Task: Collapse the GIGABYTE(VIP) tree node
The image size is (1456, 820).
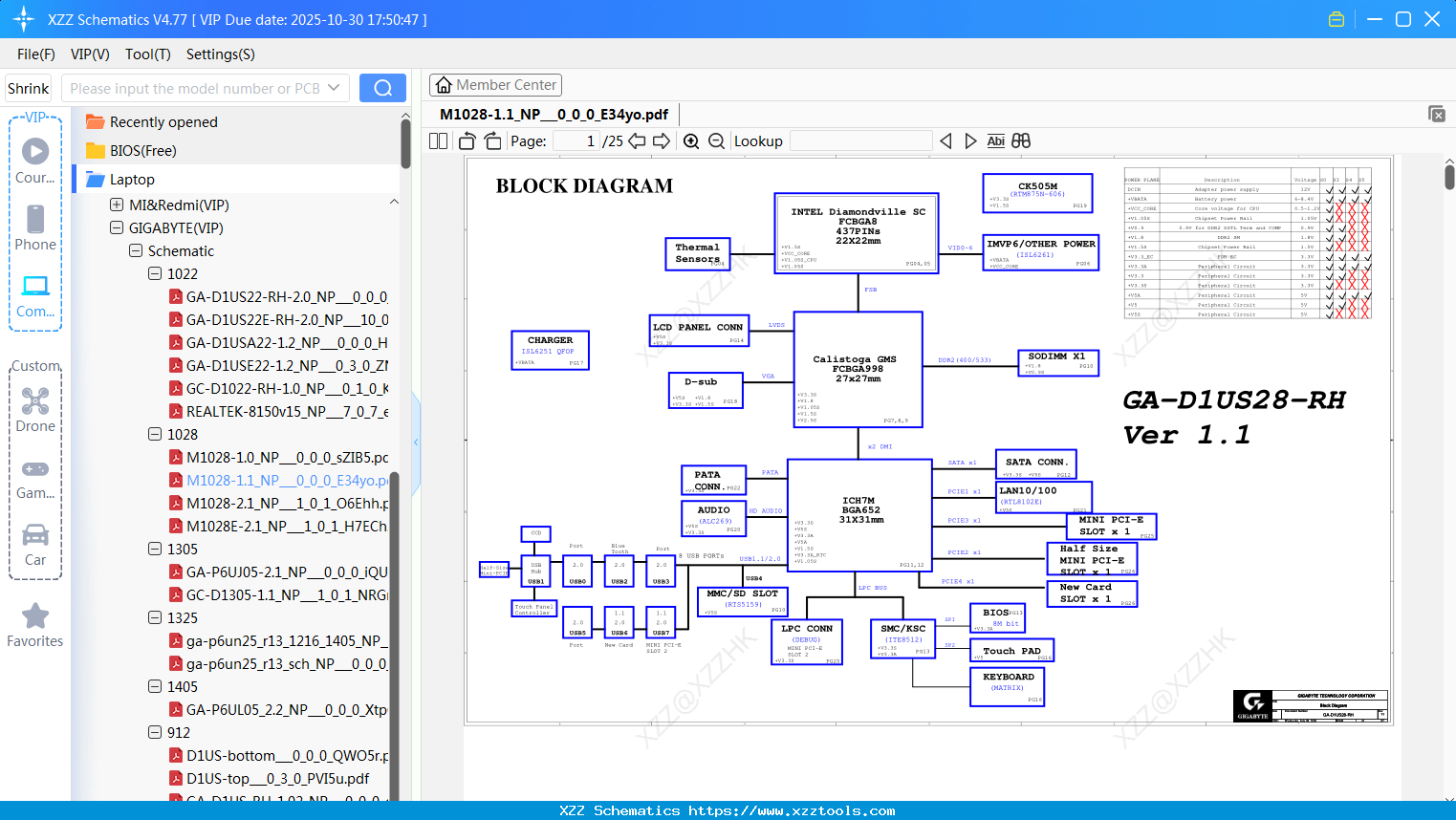Action: [117, 227]
